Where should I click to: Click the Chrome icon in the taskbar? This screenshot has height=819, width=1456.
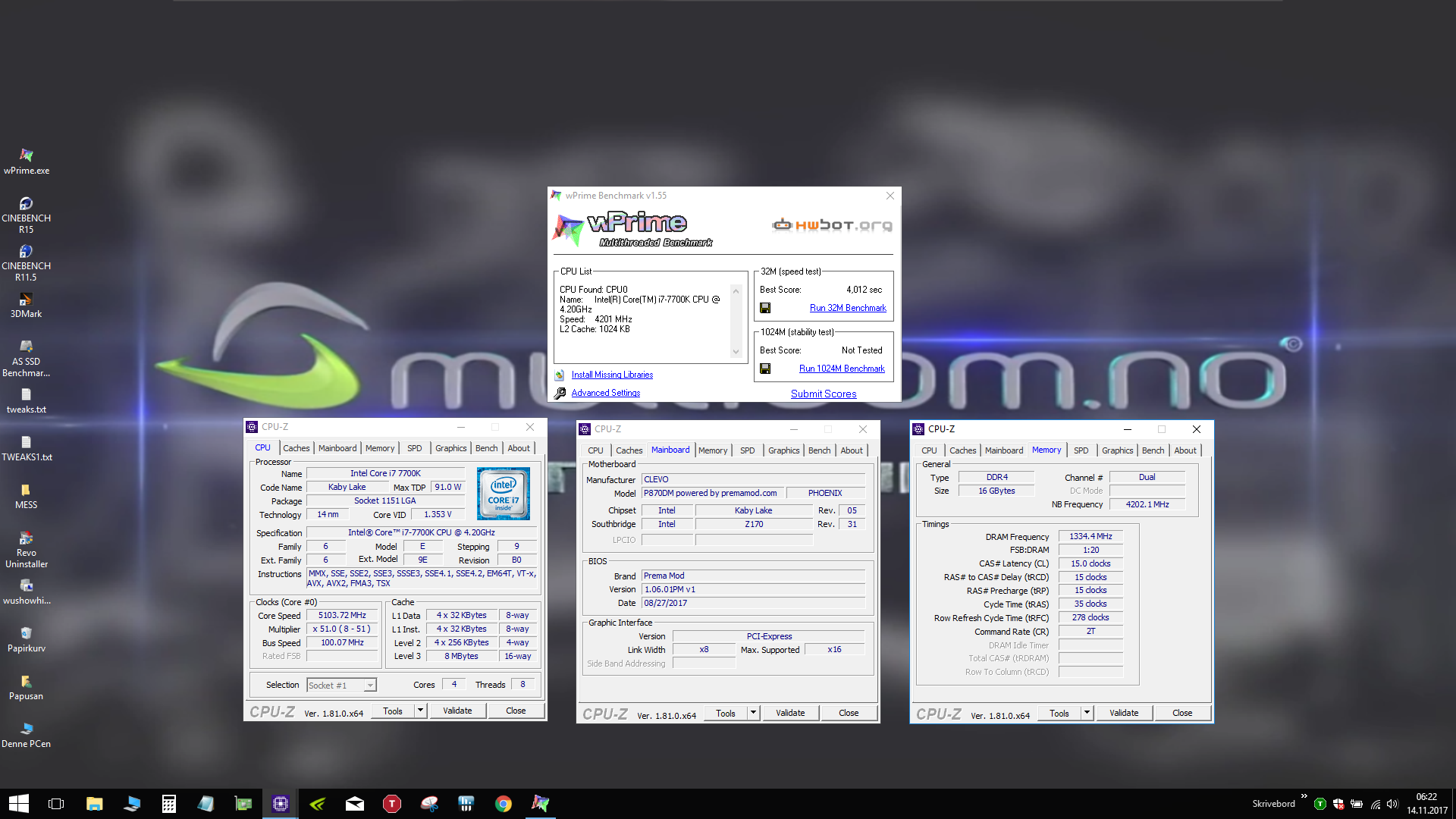[504, 804]
